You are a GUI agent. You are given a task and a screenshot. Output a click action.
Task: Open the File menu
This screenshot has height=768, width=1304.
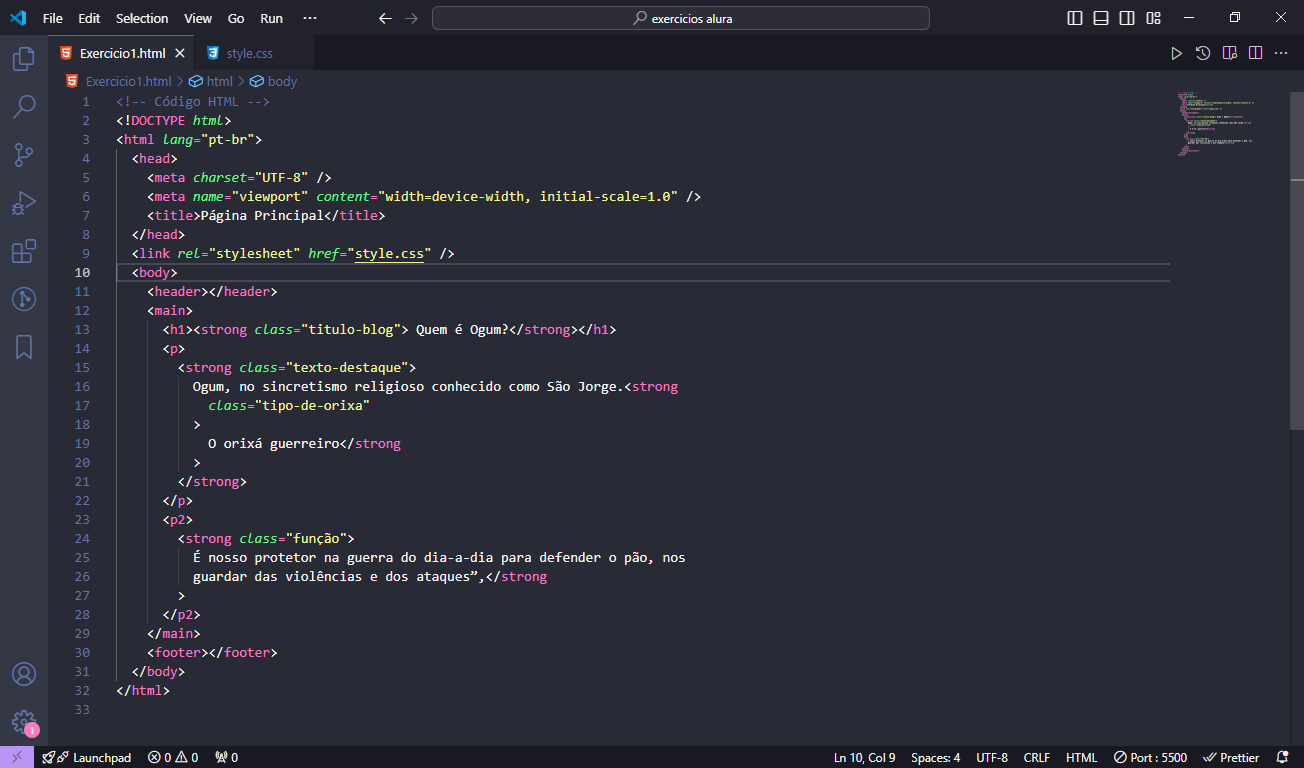click(53, 18)
